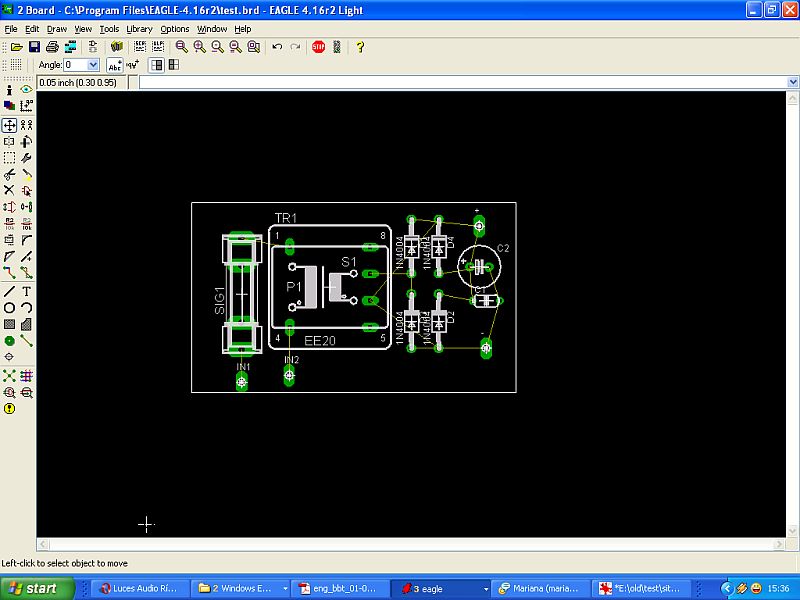Open the library Use icon

pyautogui.click(x=117, y=47)
